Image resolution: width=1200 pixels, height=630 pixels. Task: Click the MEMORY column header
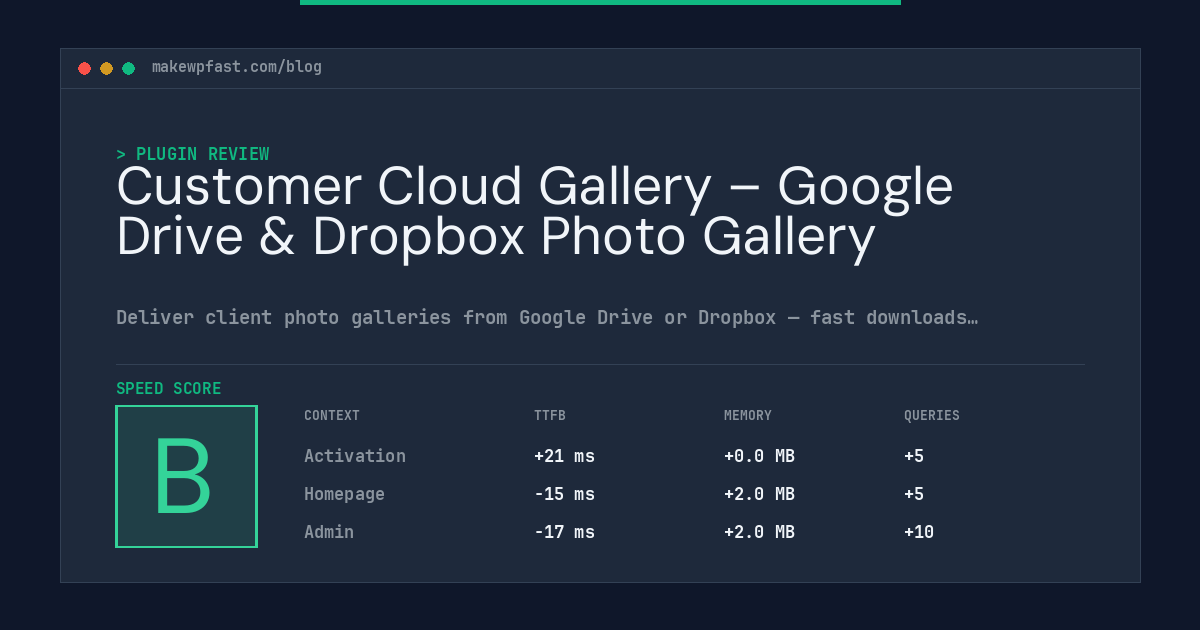[748, 415]
